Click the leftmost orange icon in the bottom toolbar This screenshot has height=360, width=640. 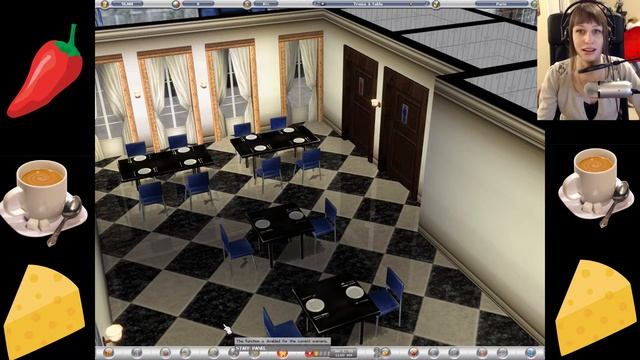109,352
